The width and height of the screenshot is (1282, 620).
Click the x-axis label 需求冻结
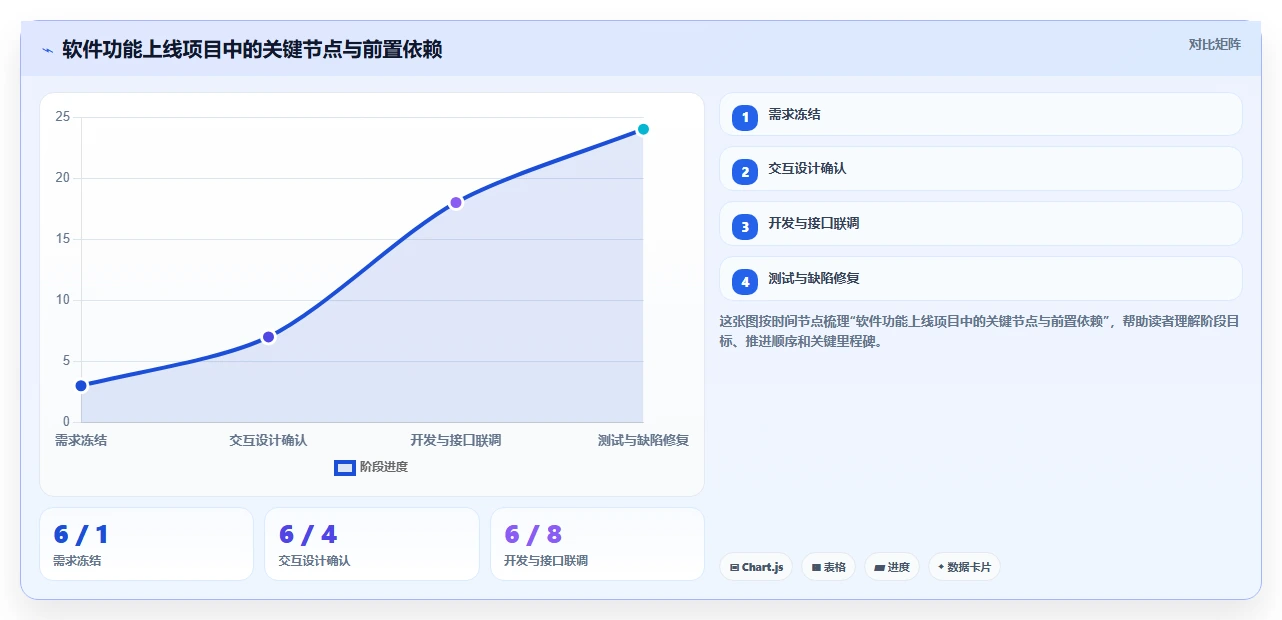81,440
